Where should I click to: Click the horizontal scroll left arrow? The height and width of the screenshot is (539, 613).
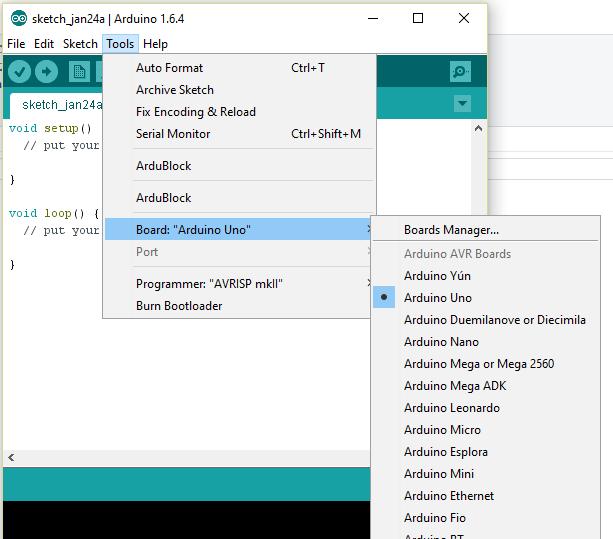coord(11,457)
